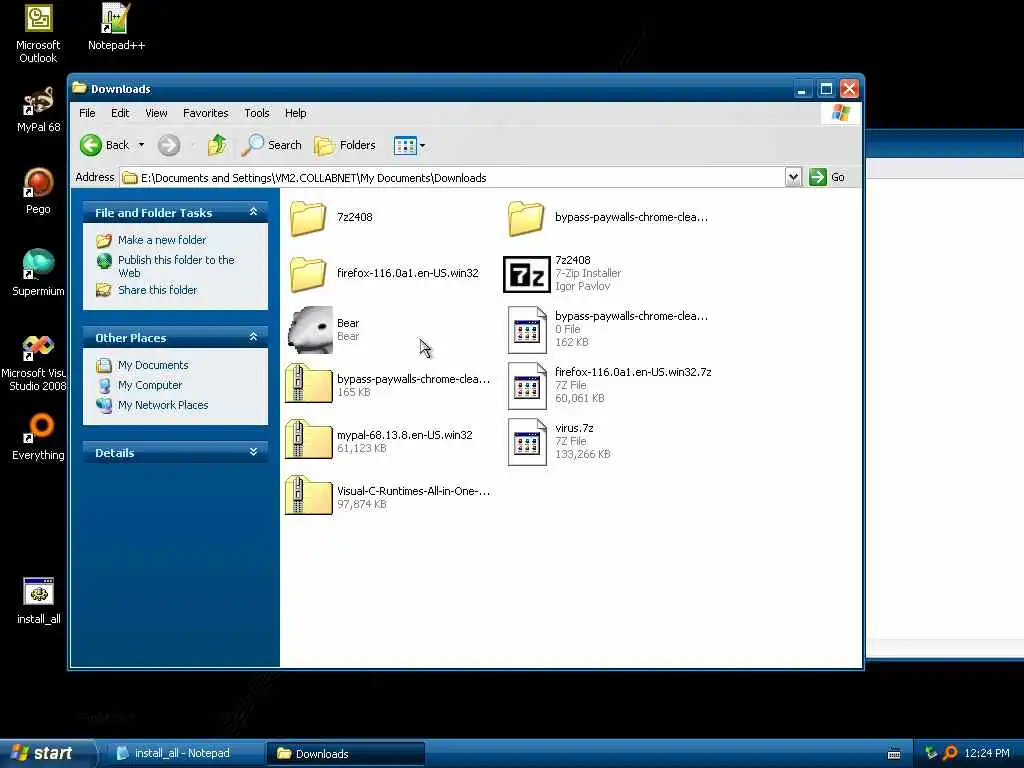The height and width of the screenshot is (768, 1024).
Task: Select firefox-116.0a1.en-US.win32.7z file icon
Action: pos(526,386)
